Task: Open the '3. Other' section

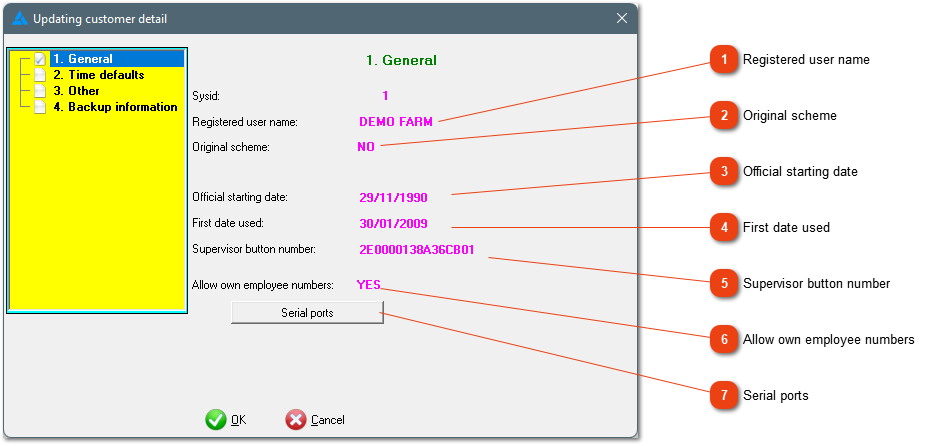Action: (x=76, y=91)
